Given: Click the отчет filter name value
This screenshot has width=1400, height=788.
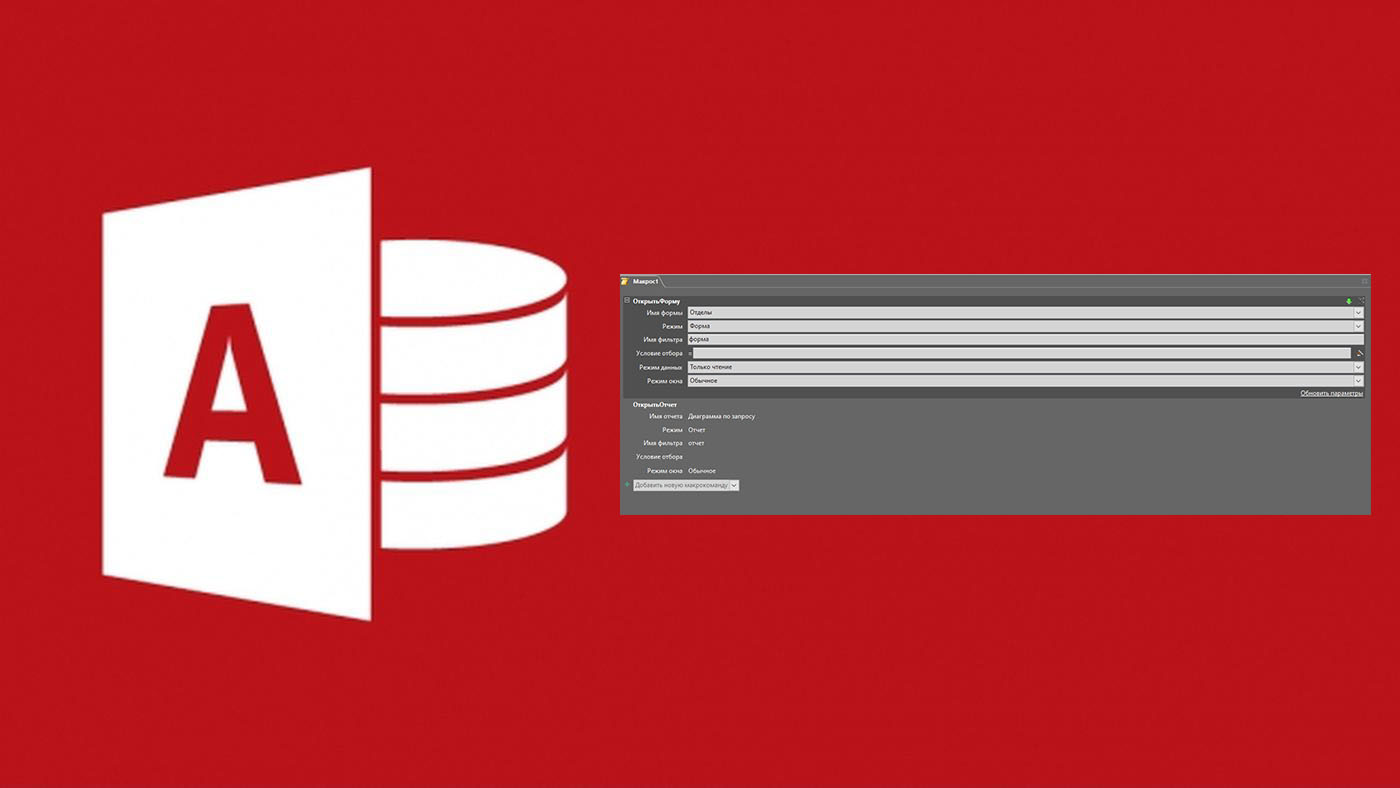Looking at the screenshot, I should click(x=696, y=443).
